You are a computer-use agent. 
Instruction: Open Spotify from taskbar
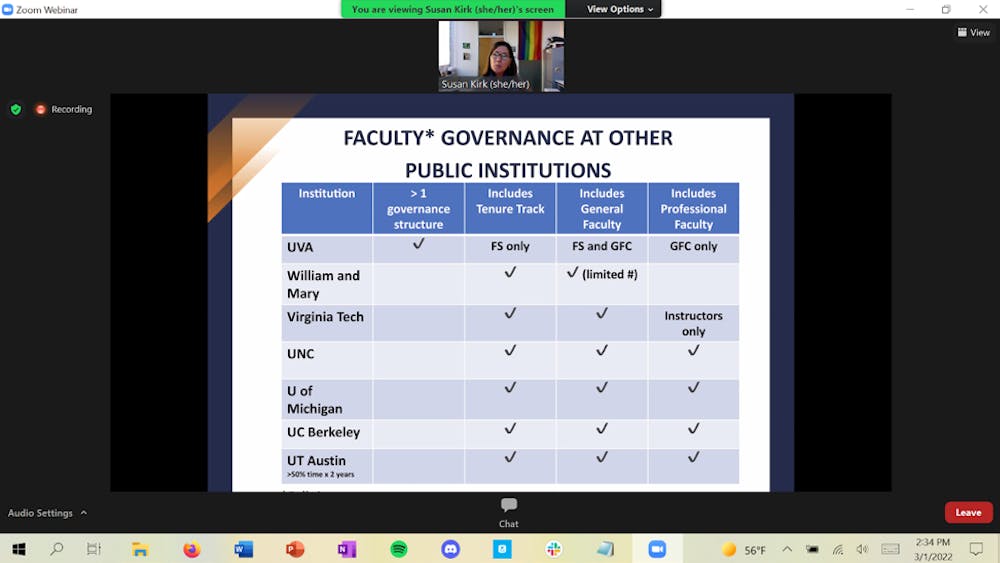pos(399,549)
